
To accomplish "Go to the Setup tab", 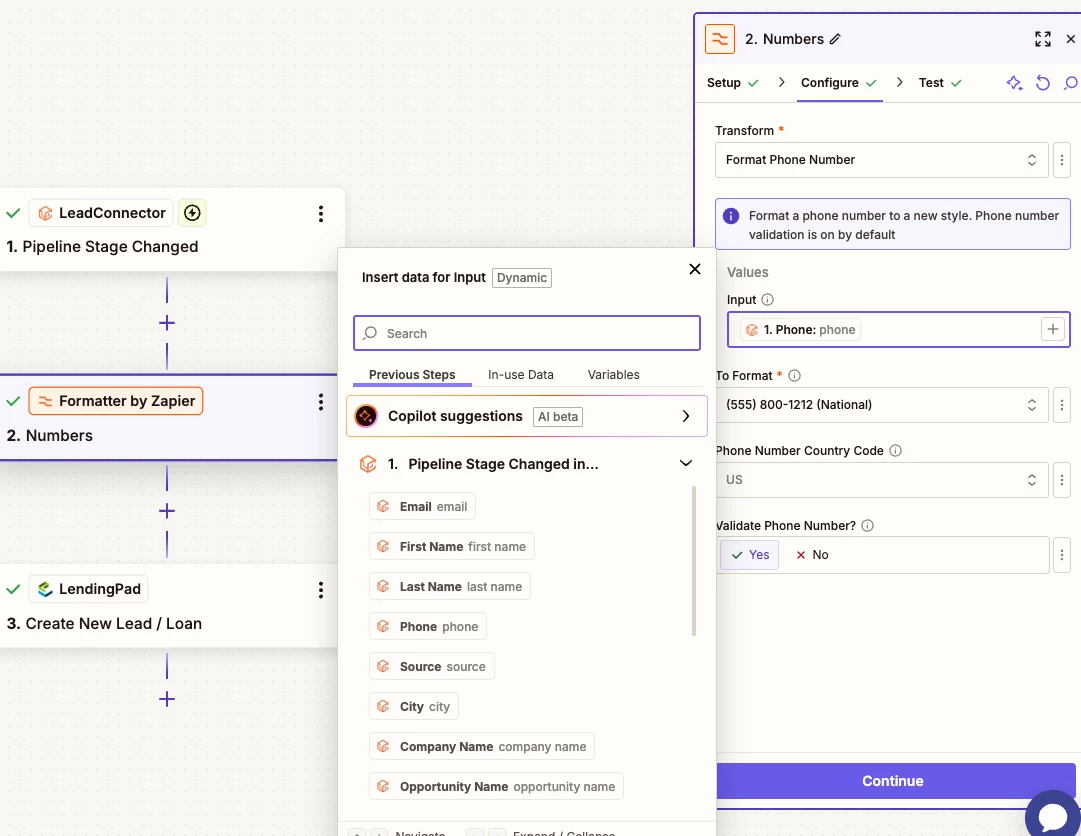I will 732,83.
